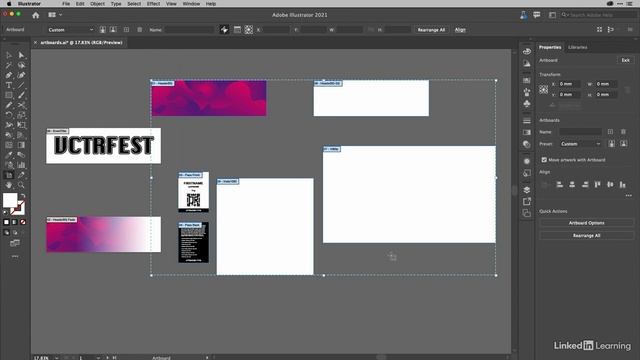Click Rearrange All in Quick Actions
The width and height of the screenshot is (640, 360).
(x=586, y=236)
